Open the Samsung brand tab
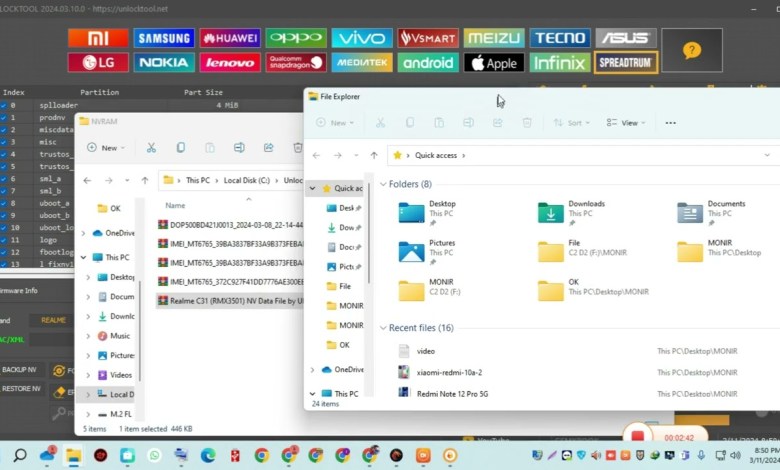 164,38
